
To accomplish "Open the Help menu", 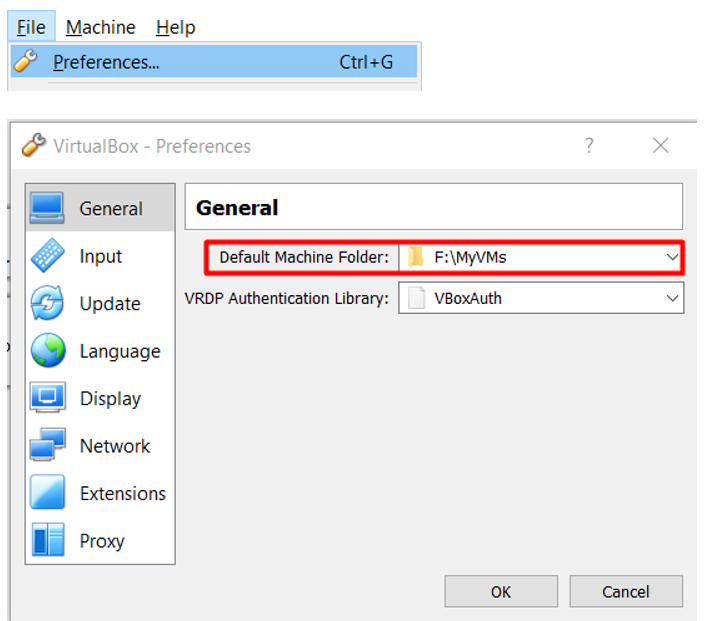I will (175, 27).
